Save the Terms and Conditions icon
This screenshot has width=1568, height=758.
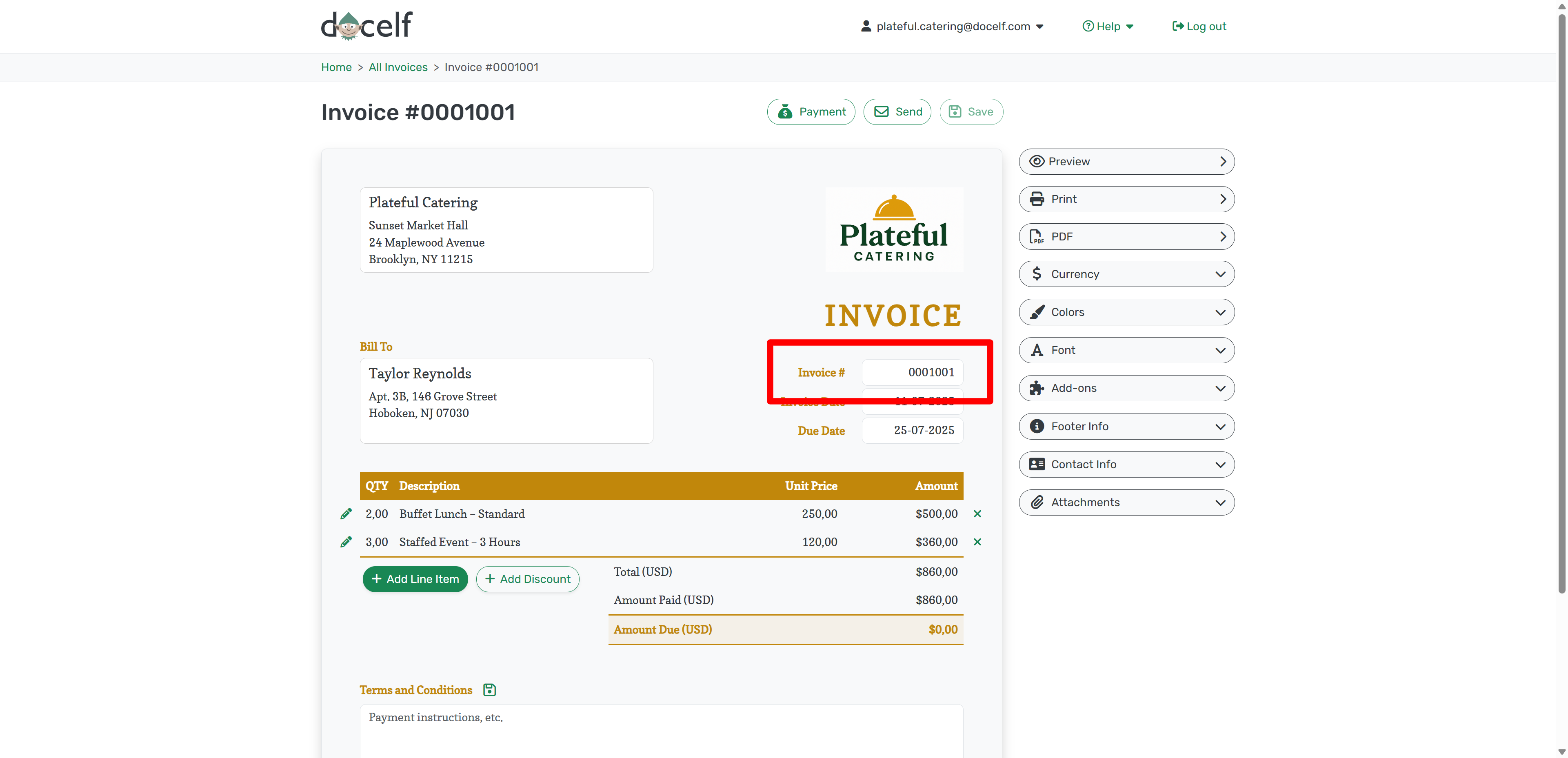[489, 689]
